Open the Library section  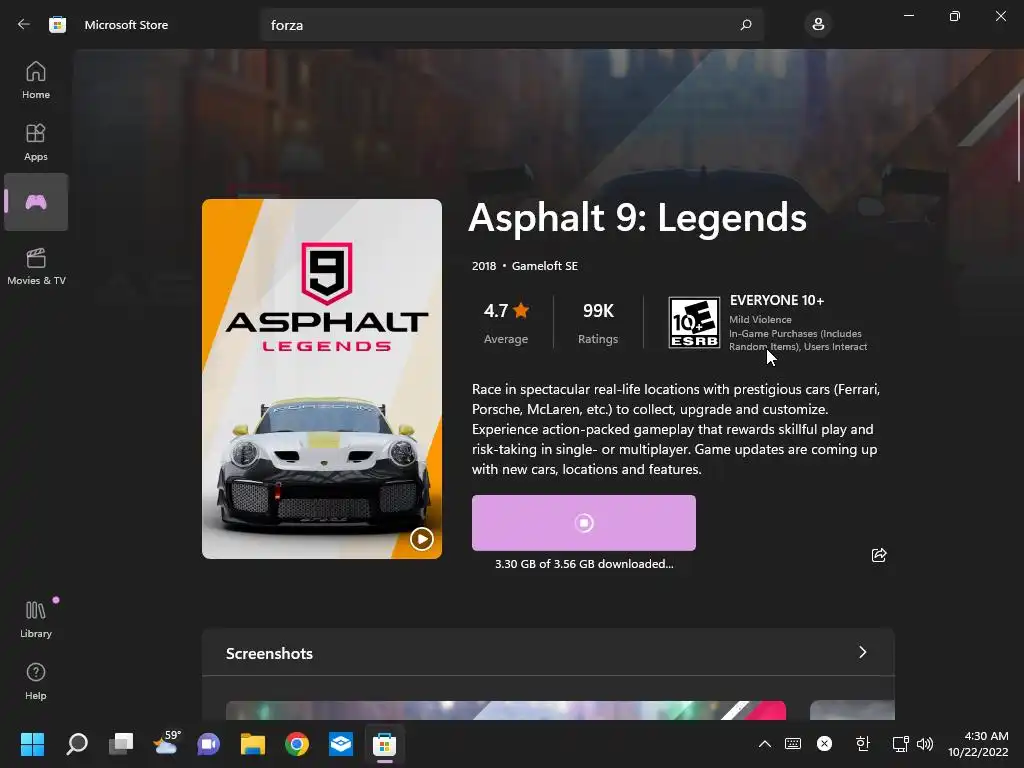pyautogui.click(x=36, y=619)
